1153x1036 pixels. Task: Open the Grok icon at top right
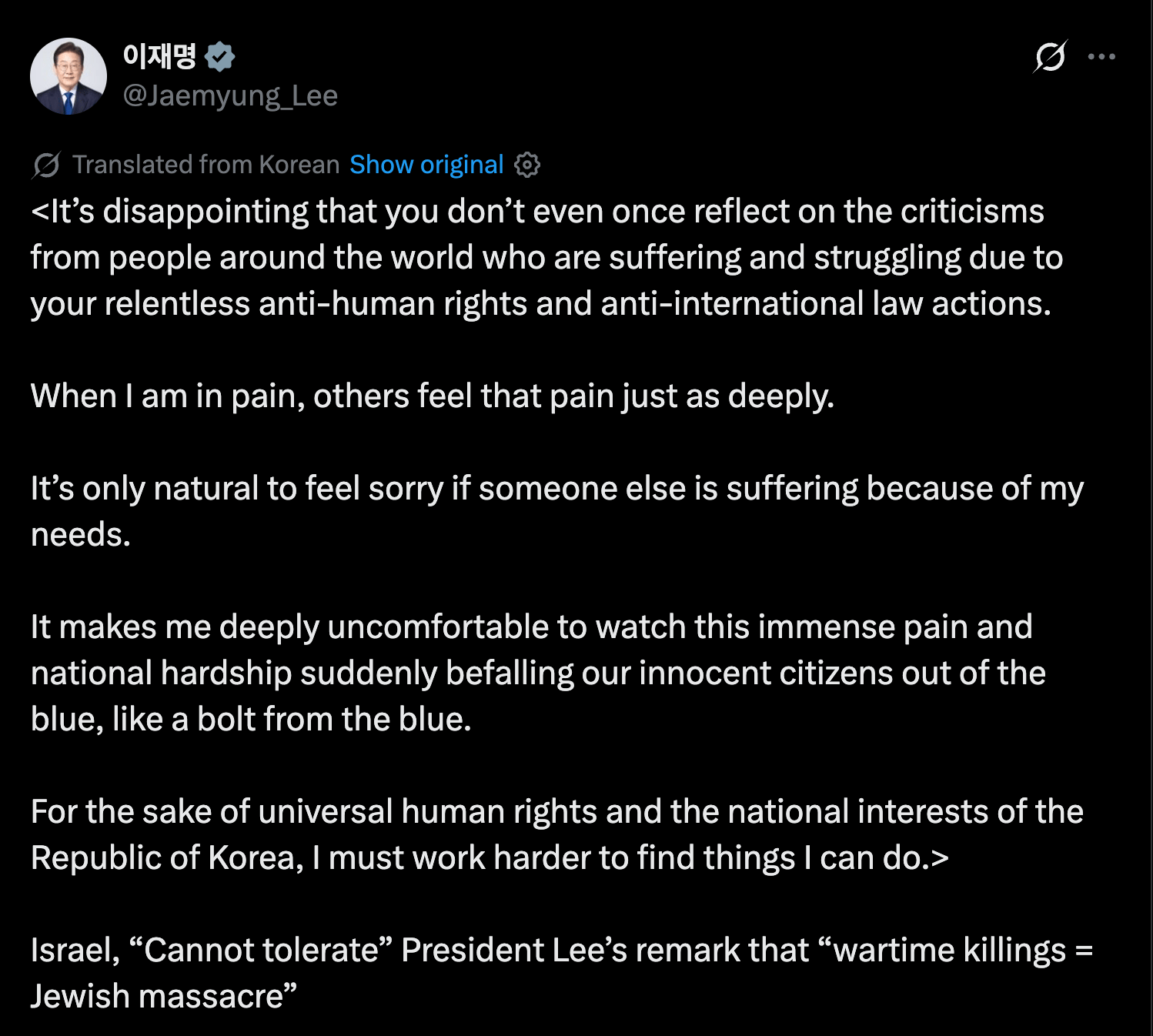(1050, 56)
